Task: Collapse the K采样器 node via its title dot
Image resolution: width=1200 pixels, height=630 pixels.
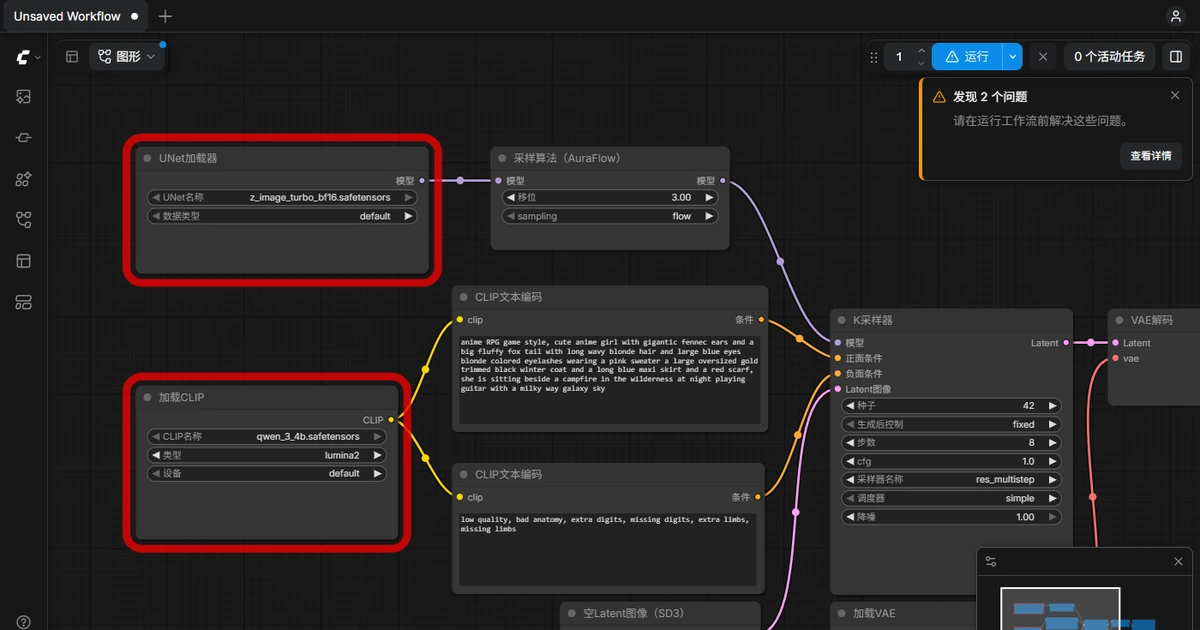Action: tap(842, 320)
